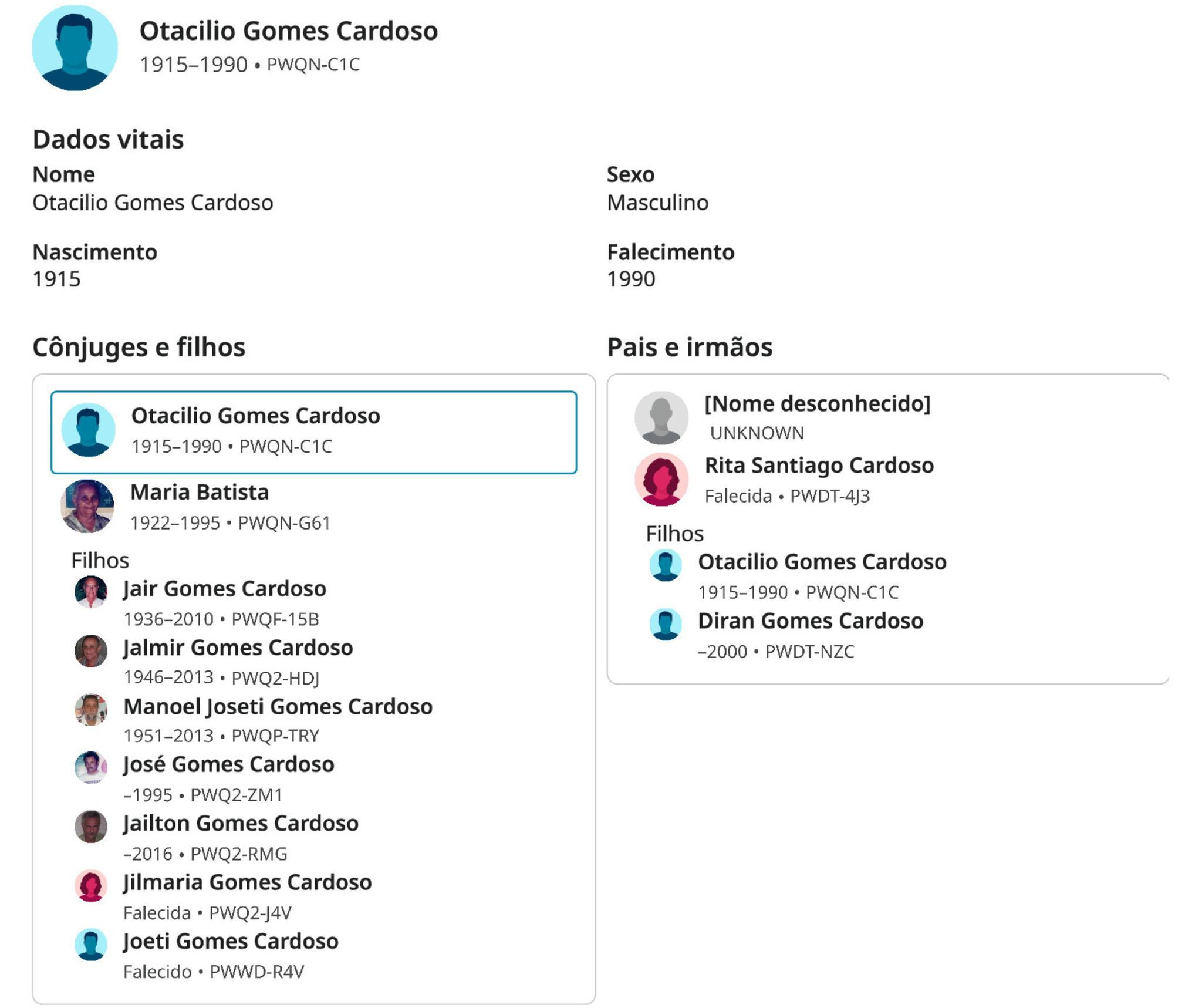
Task: Go to Diran Gomes Cardoso's name link
Action: coord(811,621)
